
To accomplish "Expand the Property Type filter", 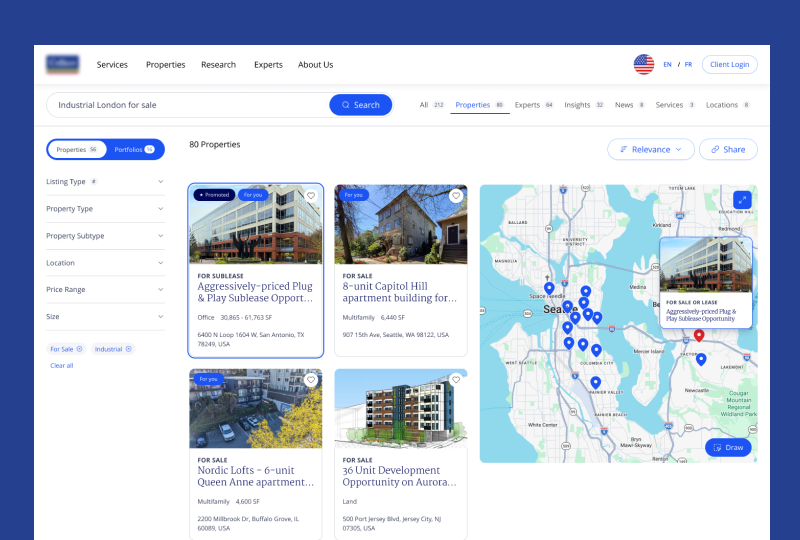I will point(105,209).
